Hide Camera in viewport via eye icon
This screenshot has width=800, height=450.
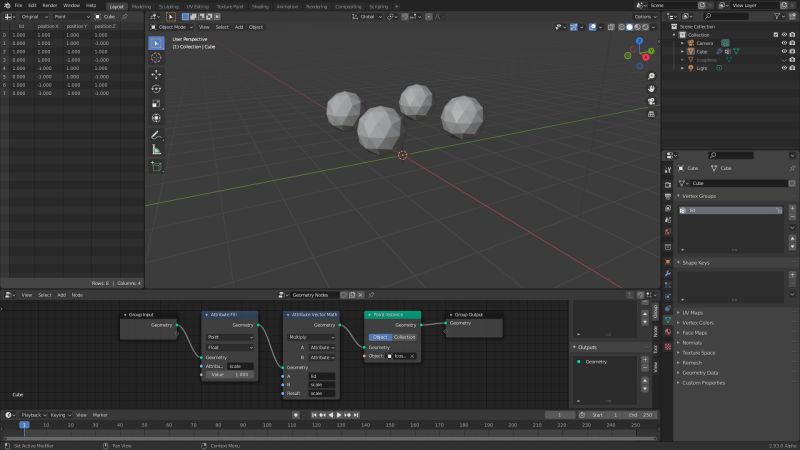(784, 43)
